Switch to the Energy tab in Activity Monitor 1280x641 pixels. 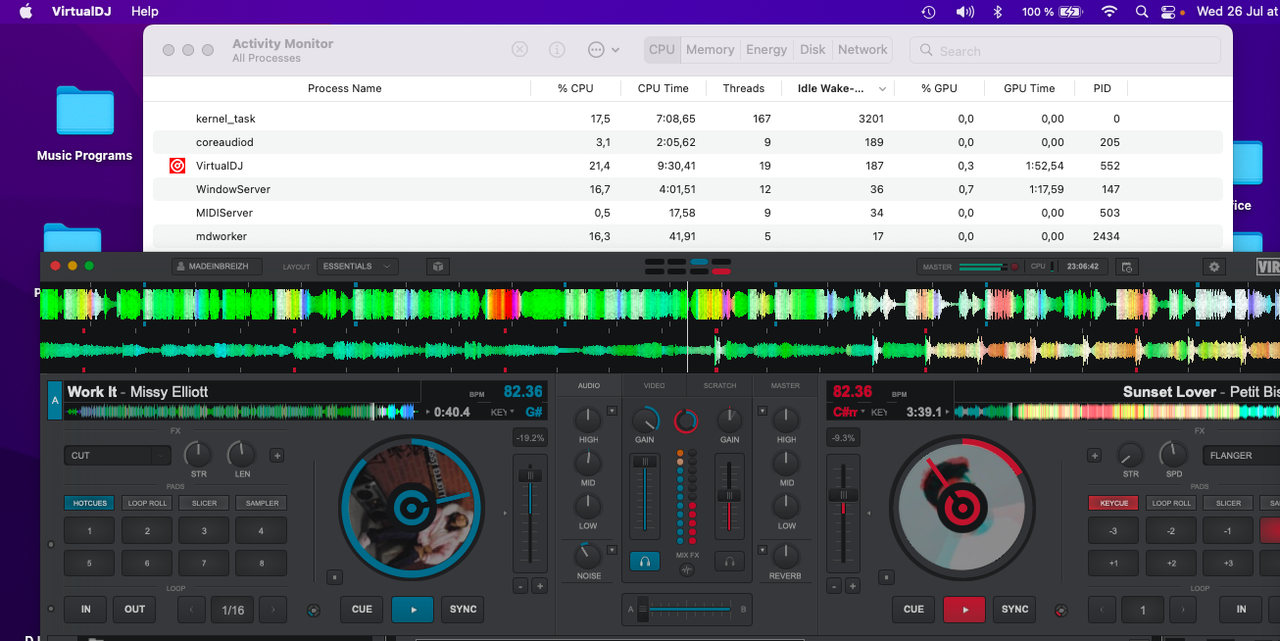point(767,49)
